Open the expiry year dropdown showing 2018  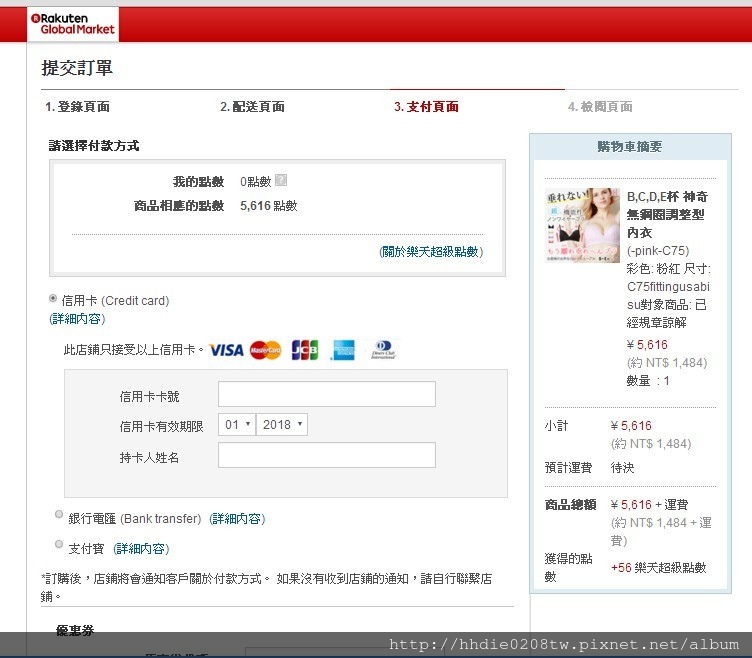pos(283,425)
